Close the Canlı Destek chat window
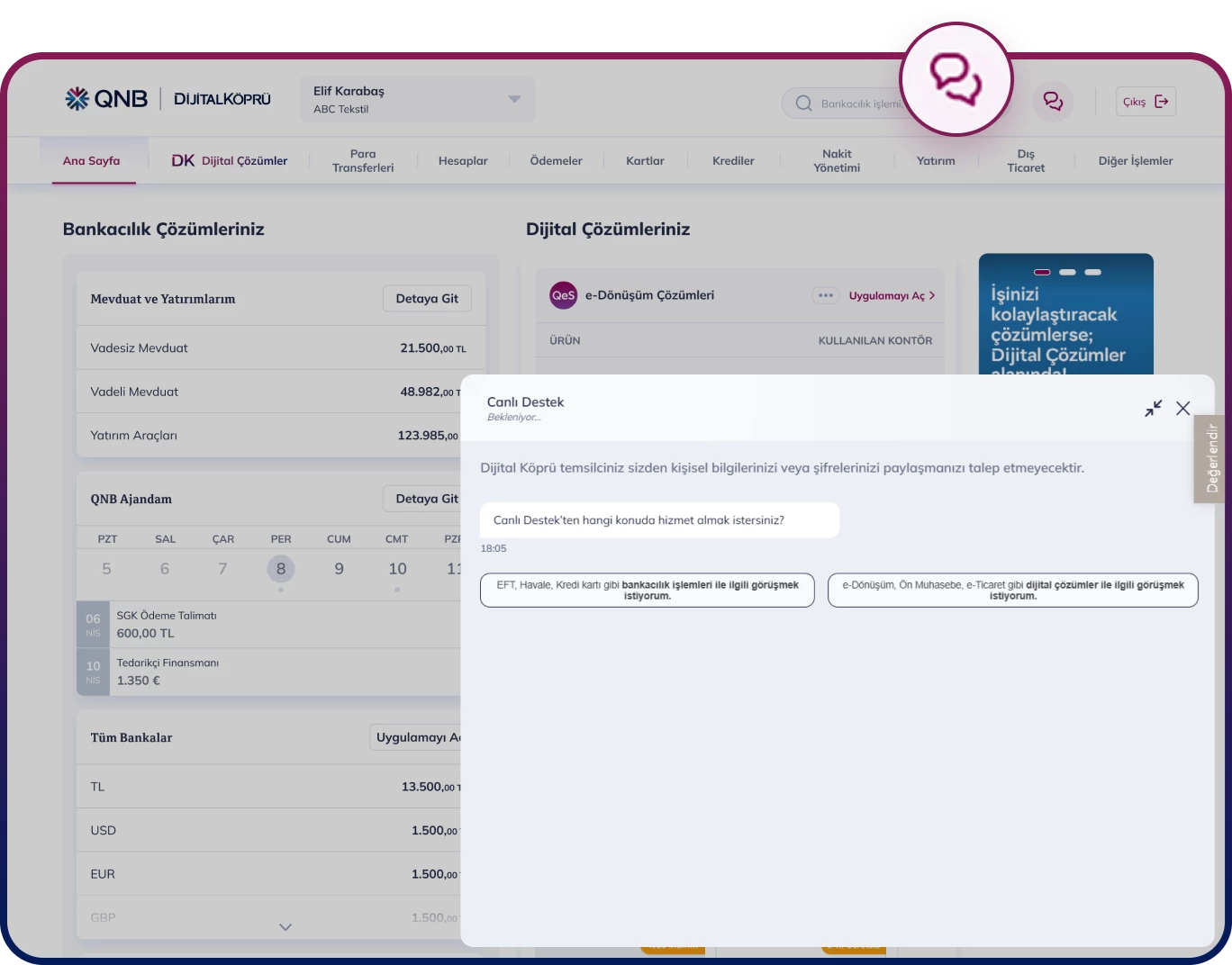Image resolution: width=1232 pixels, height=965 pixels. (1182, 409)
